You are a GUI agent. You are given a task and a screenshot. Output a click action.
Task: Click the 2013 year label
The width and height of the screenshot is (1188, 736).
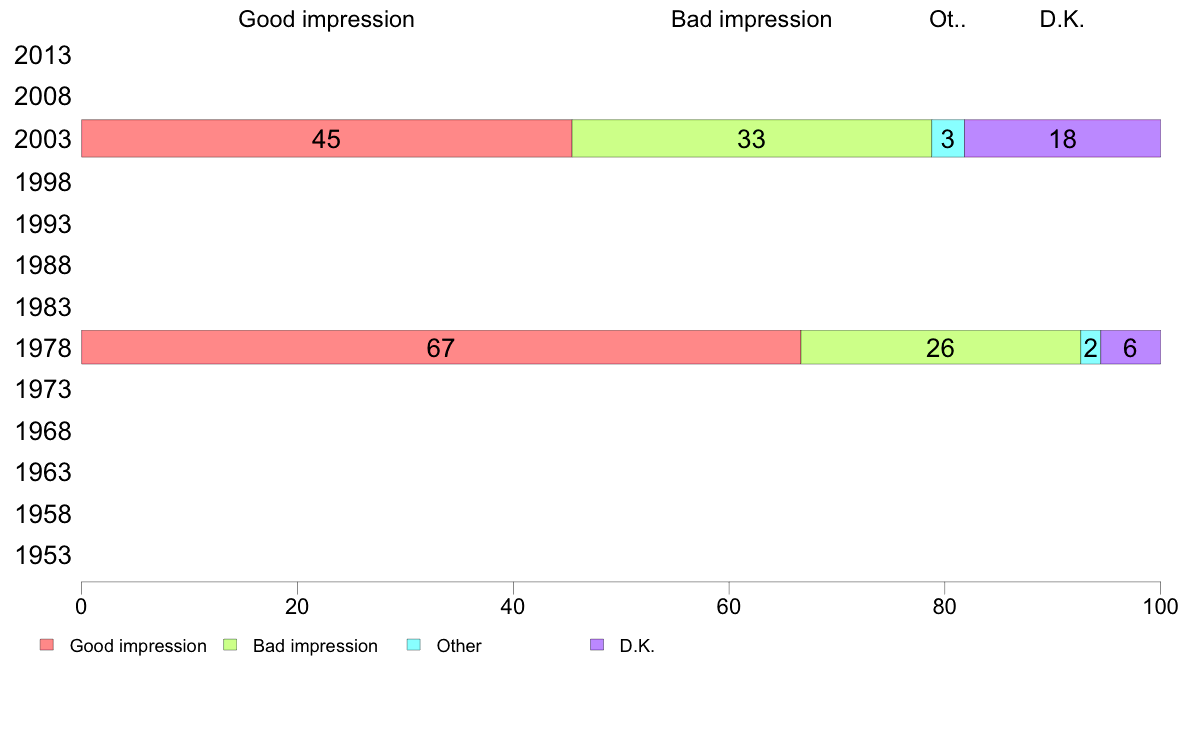pyautogui.click(x=43, y=55)
